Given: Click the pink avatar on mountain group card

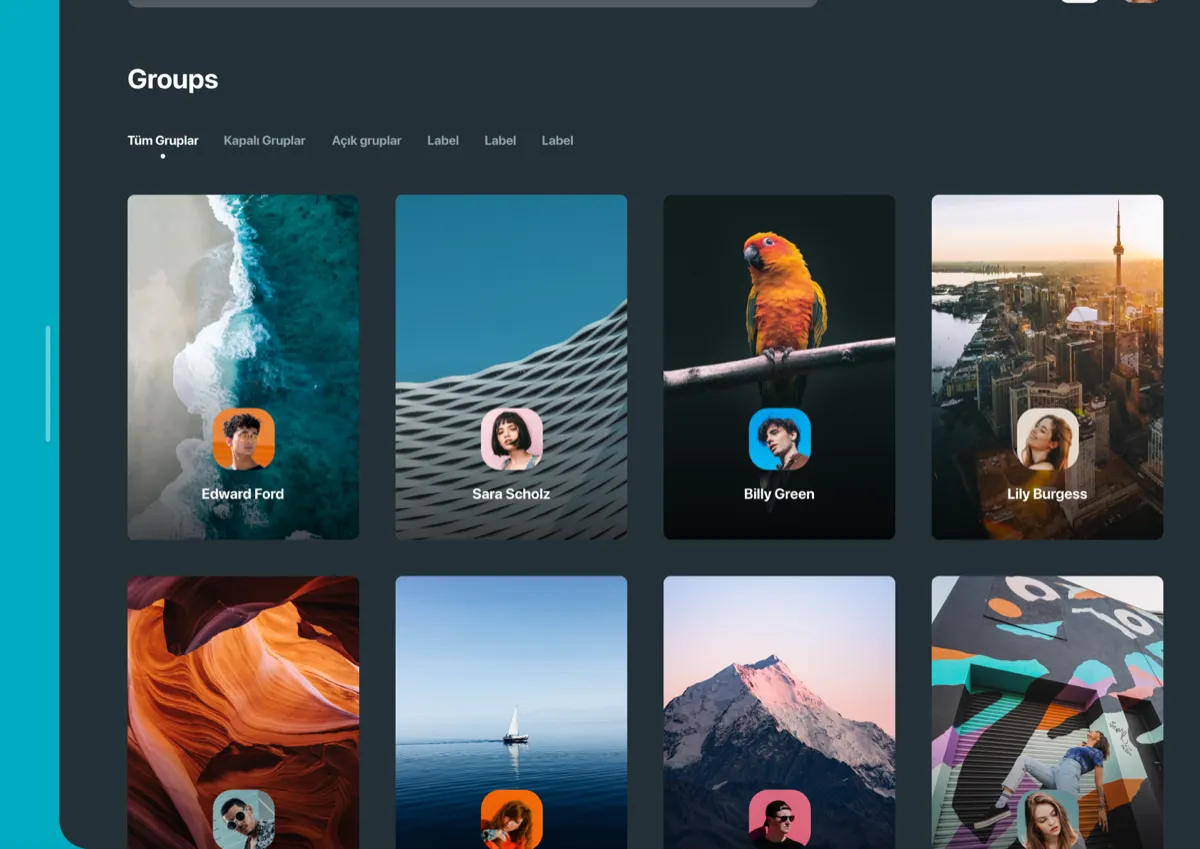Looking at the screenshot, I should tap(779, 818).
